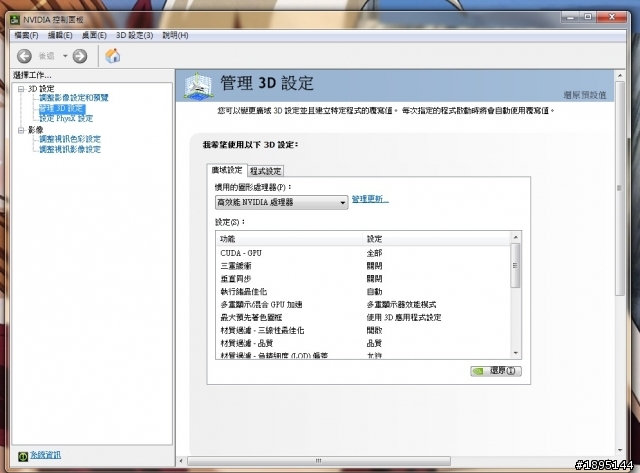Viewport: 640px width, 473px height.
Task: Click the main panel vertical scrollbar thumb
Action: pyautogui.click(x=620, y=188)
